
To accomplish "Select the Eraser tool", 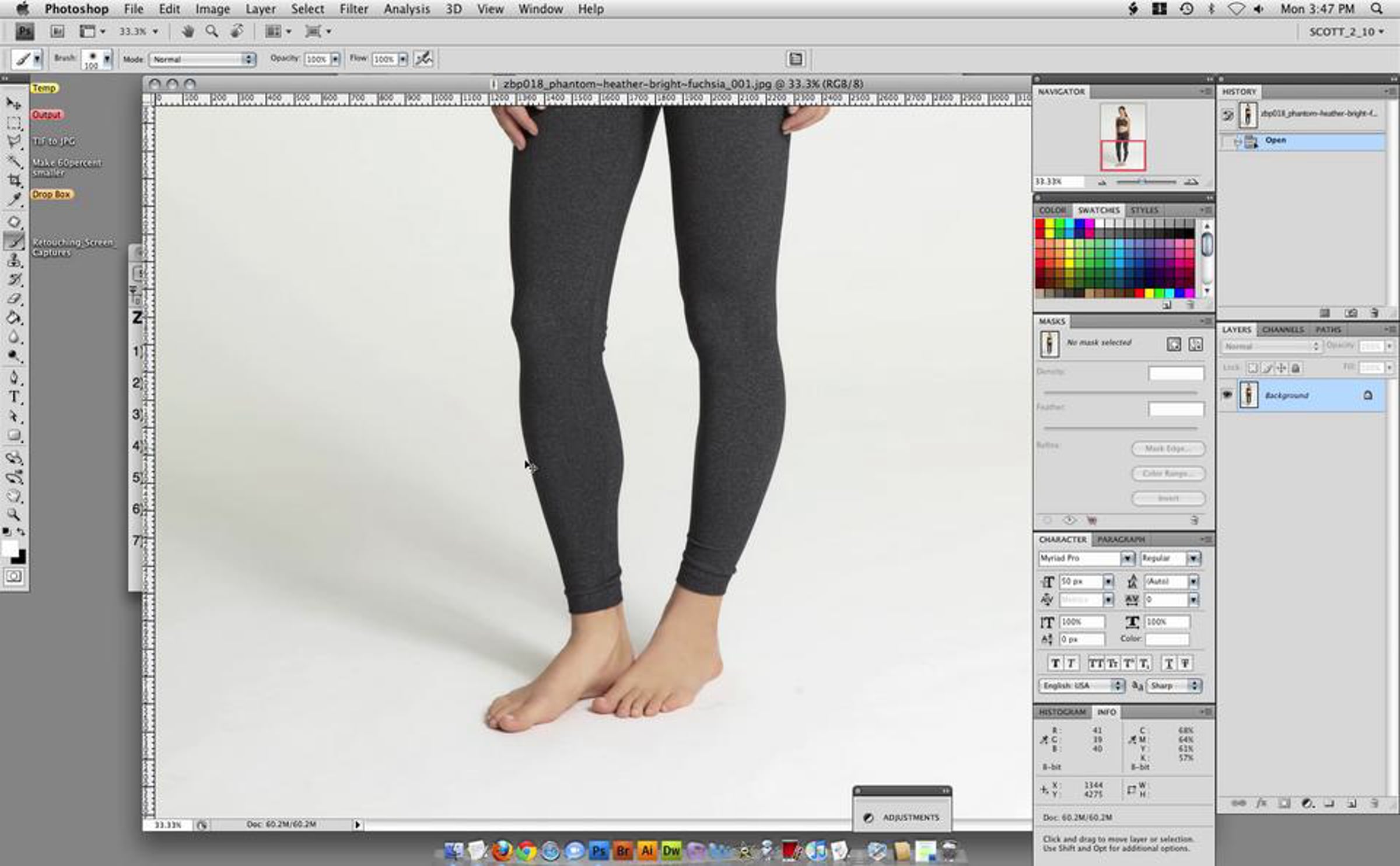I will (x=14, y=299).
